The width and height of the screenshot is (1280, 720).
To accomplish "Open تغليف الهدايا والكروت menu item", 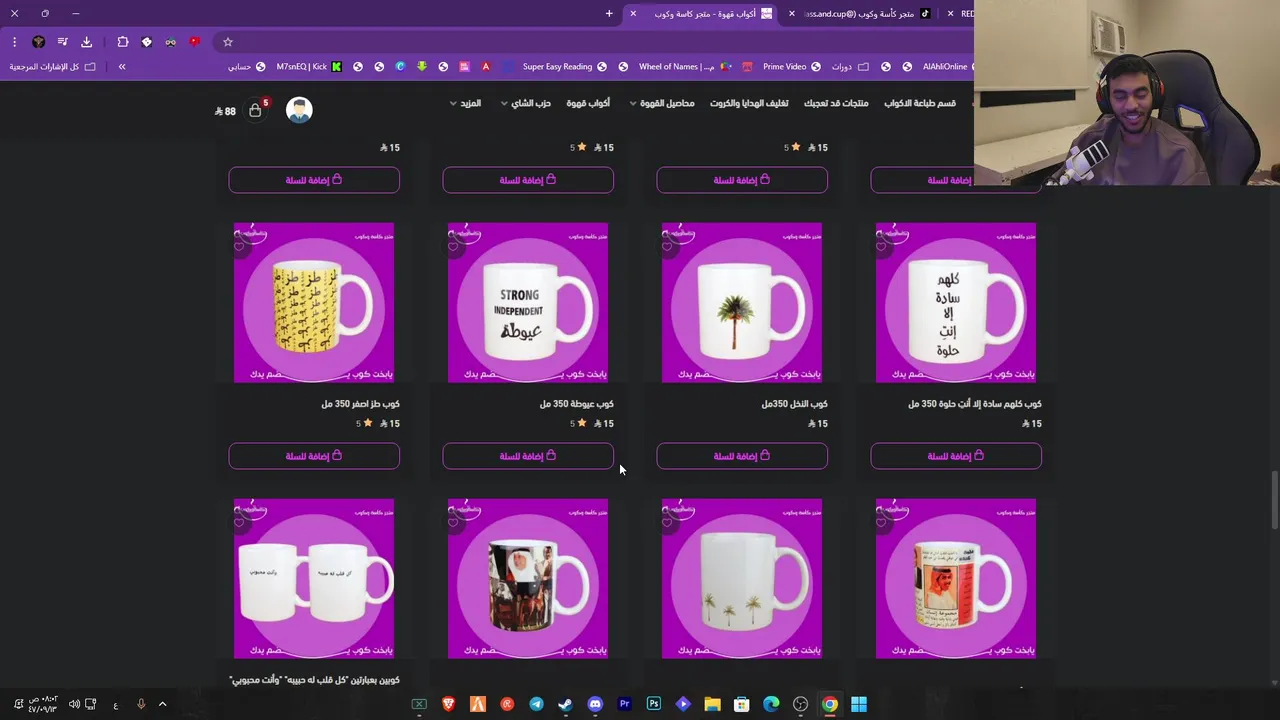I will click(749, 103).
